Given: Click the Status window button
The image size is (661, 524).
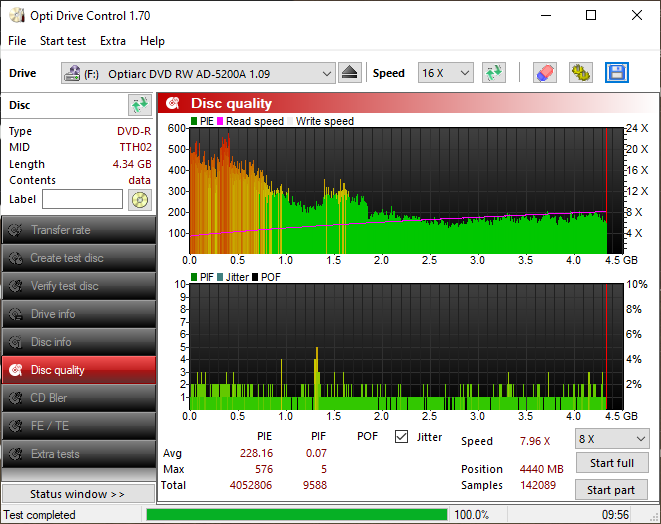Looking at the screenshot, I should [x=78, y=494].
